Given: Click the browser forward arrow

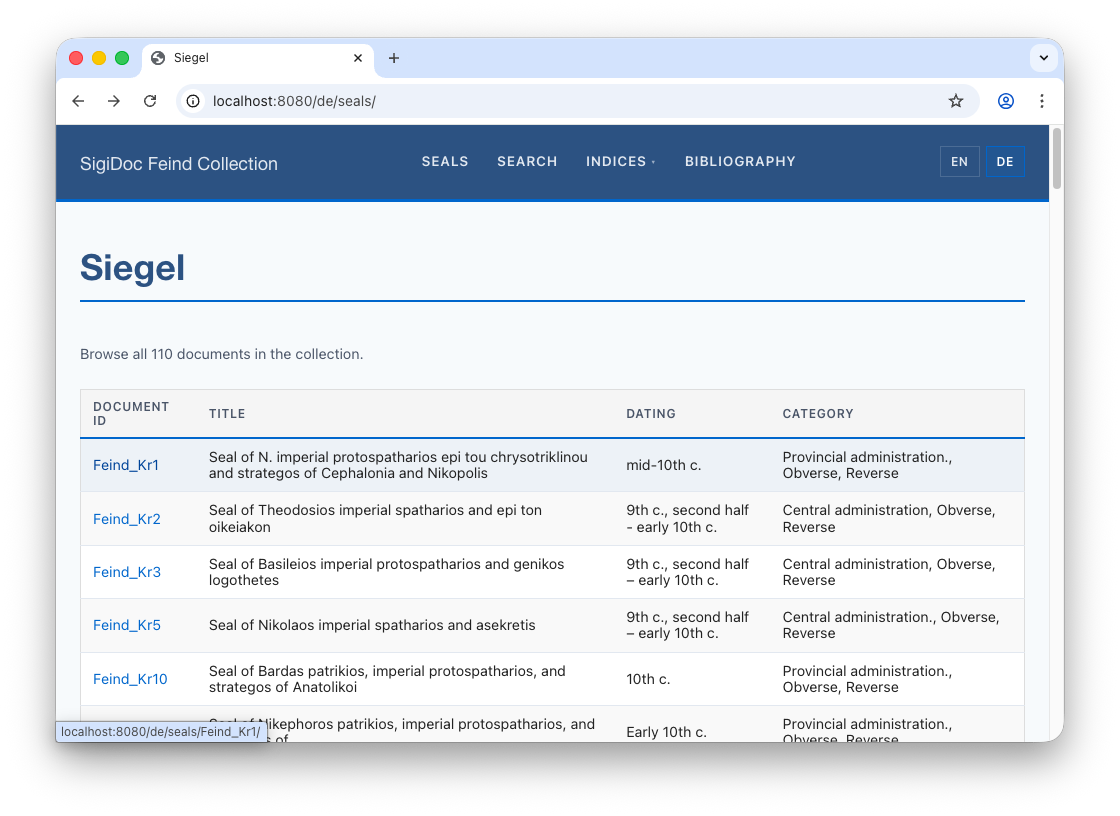Looking at the screenshot, I should tap(114, 101).
